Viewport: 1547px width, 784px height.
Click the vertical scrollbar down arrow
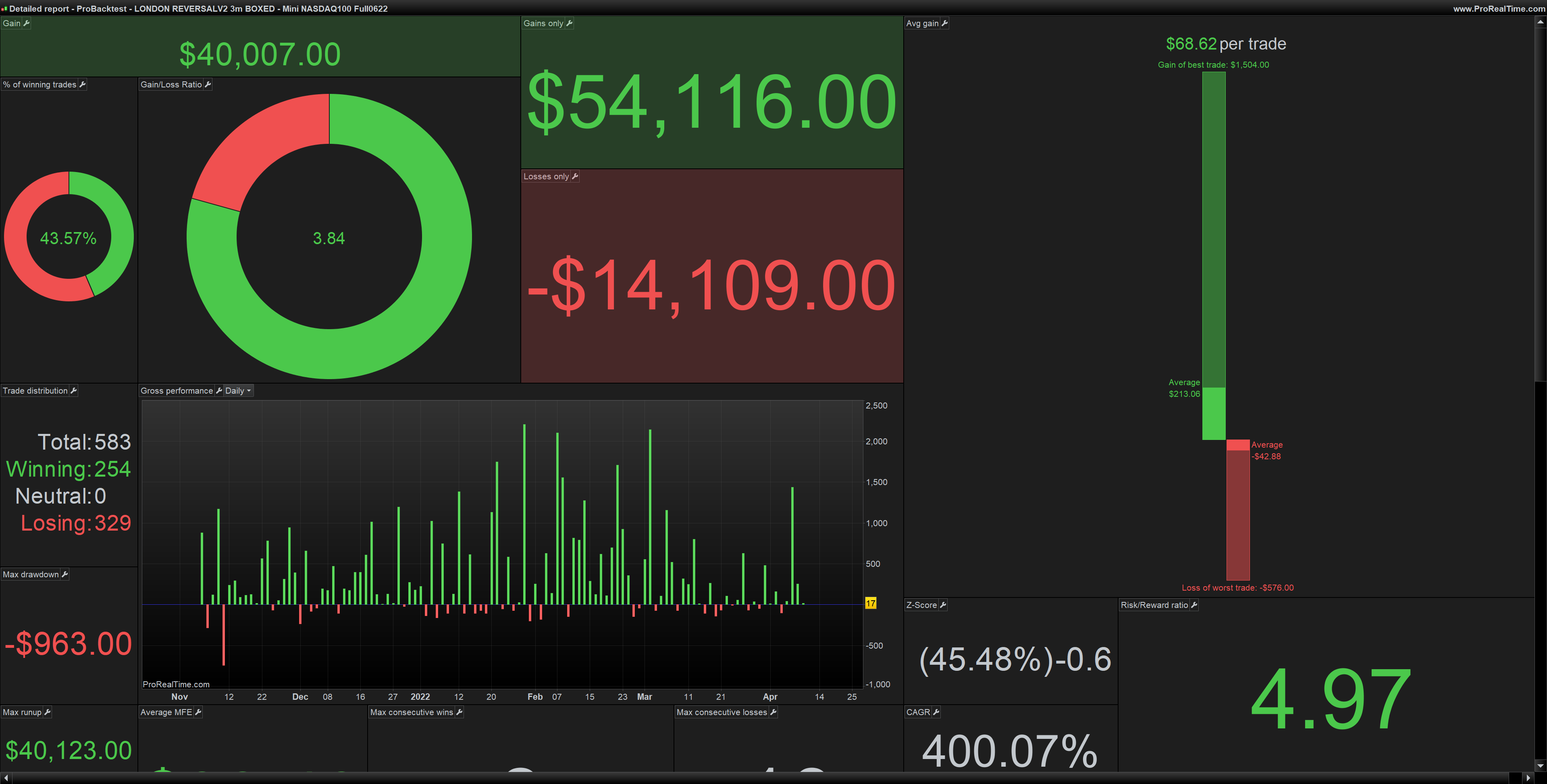tap(1541, 766)
